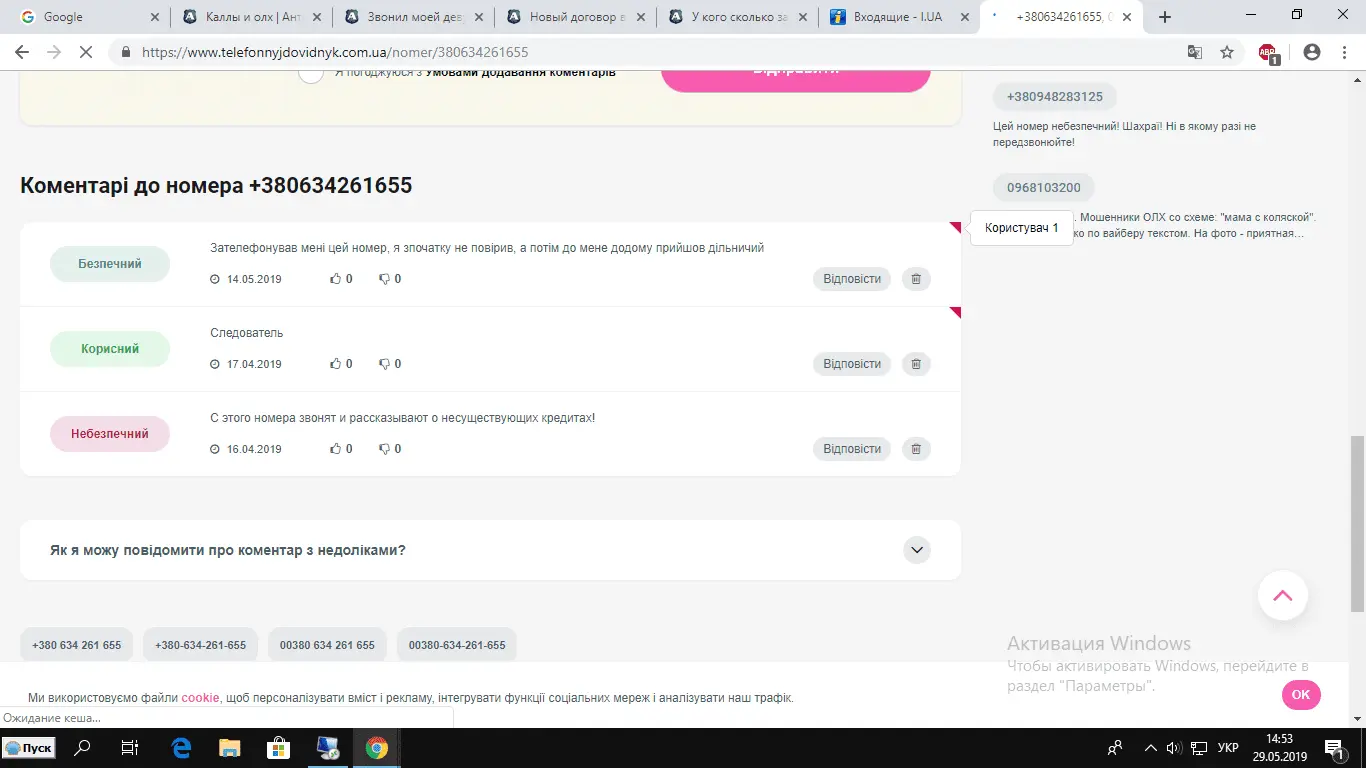Click the pink scroll-to-top arrow button
The width and height of the screenshot is (1366, 768).
click(x=1282, y=596)
